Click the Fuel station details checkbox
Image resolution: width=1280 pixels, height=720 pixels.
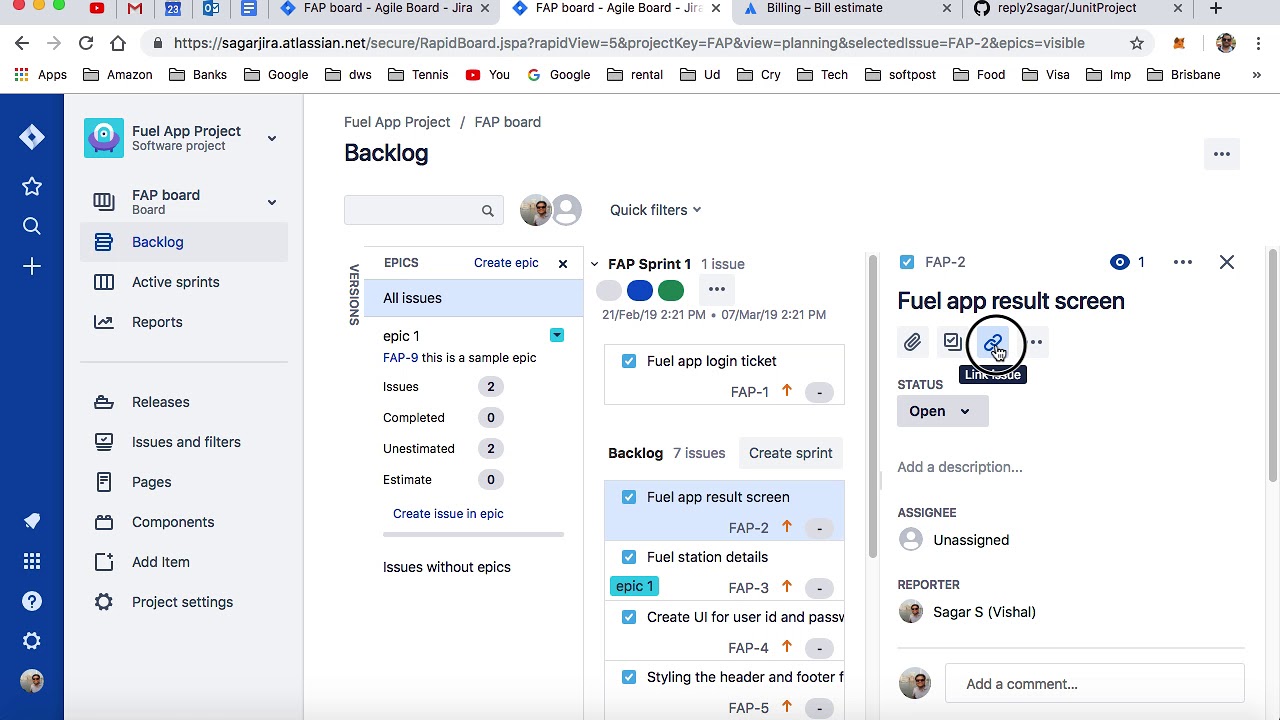tap(629, 557)
